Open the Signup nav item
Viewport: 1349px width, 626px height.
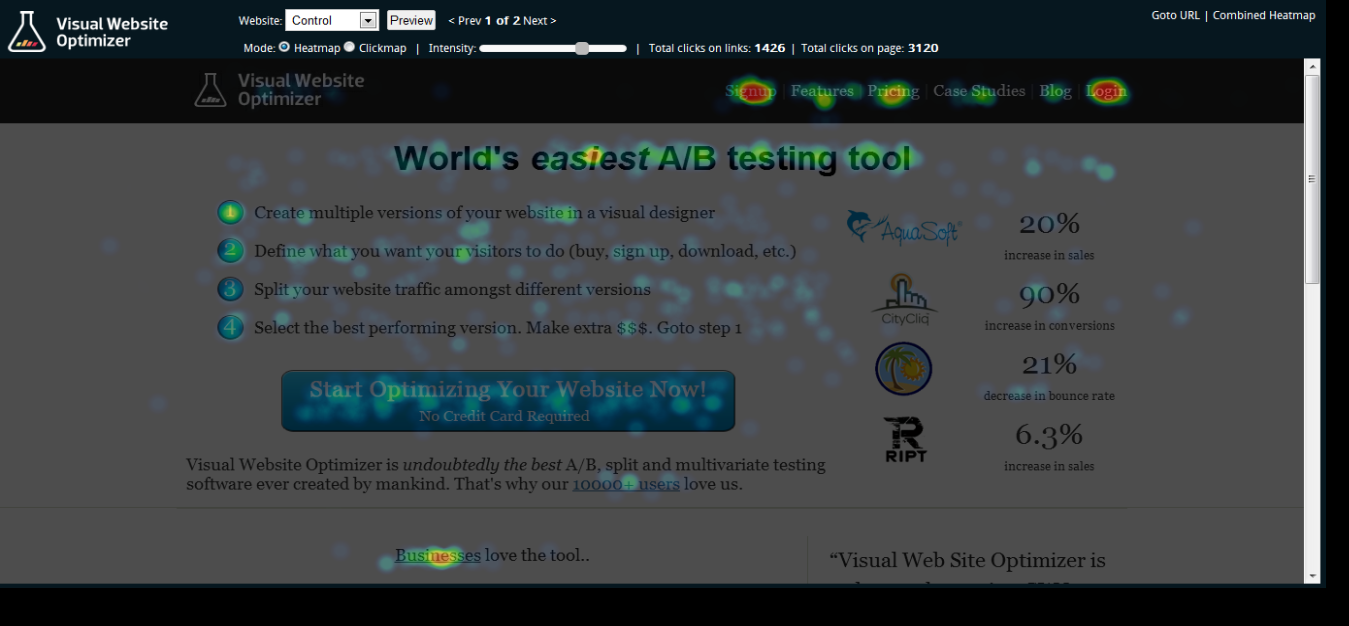pyautogui.click(x=750, y=91)
